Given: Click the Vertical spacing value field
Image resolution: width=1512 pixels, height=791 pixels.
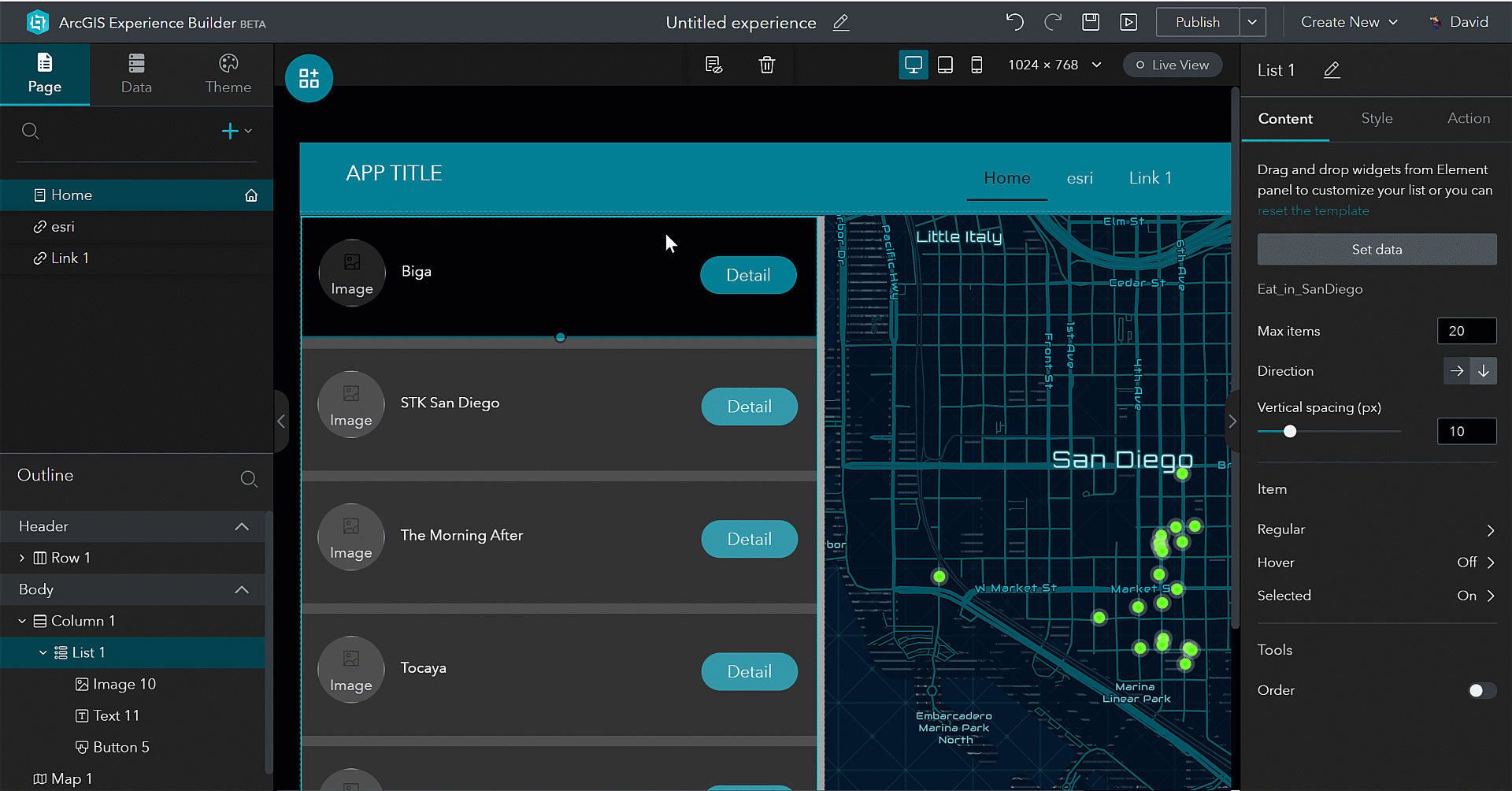Looking at the screenshot, I should (1467, 432).
